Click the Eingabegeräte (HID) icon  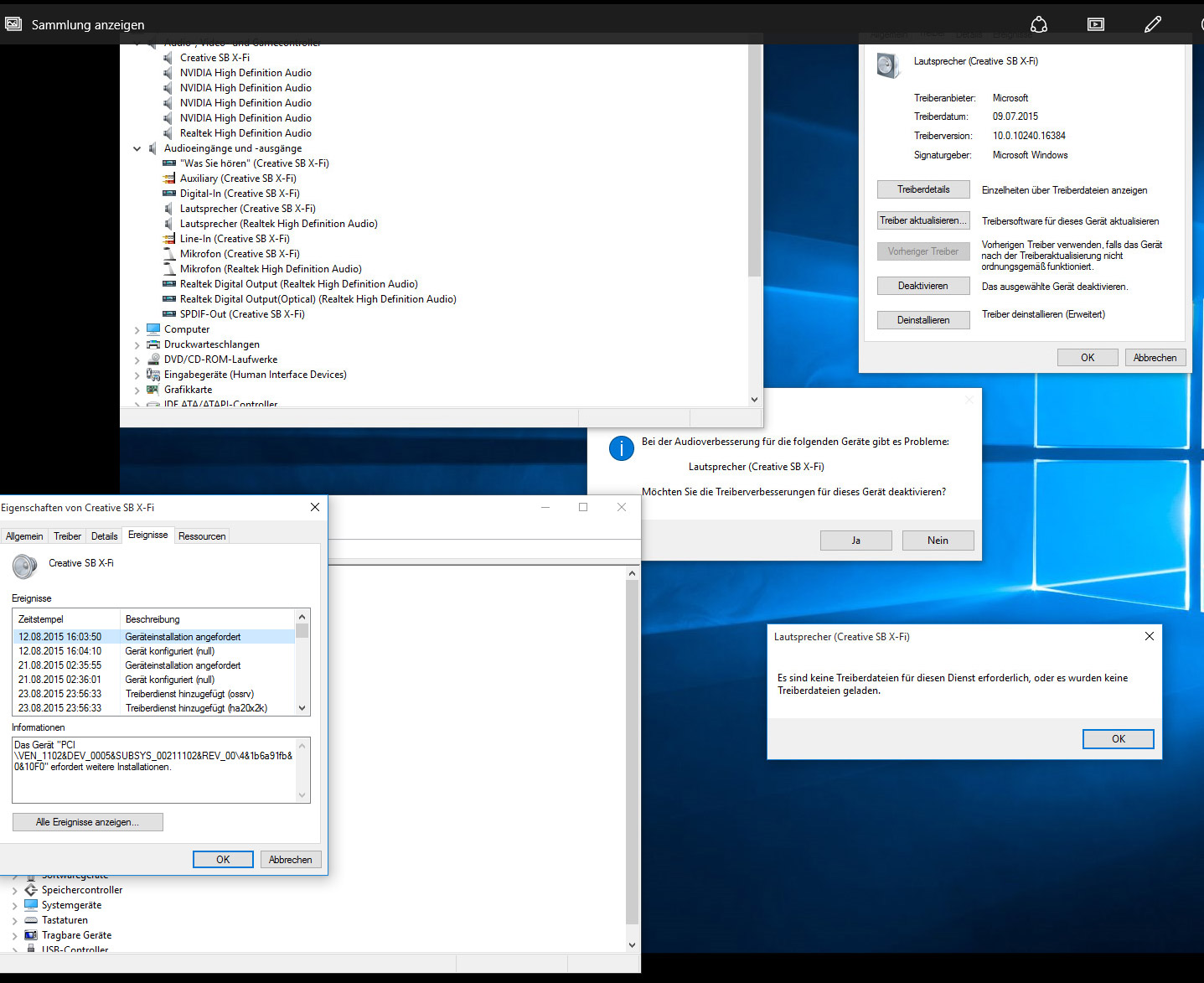pyautogui.click(x=153, y=375)
